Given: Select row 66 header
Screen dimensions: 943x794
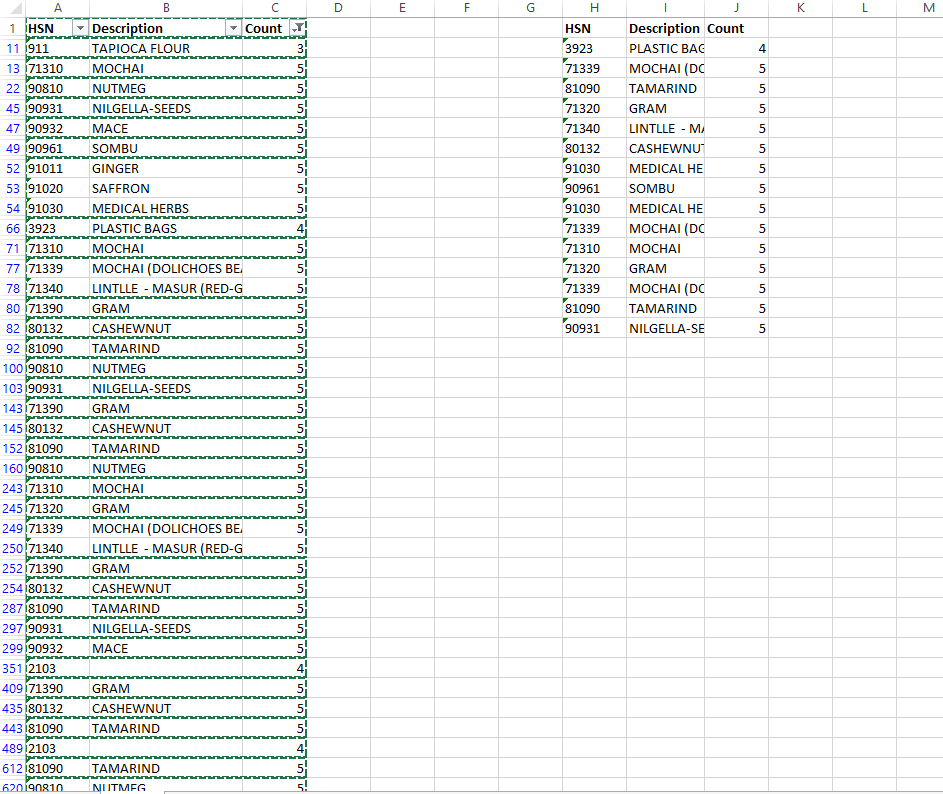Looking at the screenshot, I should click(13, 229).
